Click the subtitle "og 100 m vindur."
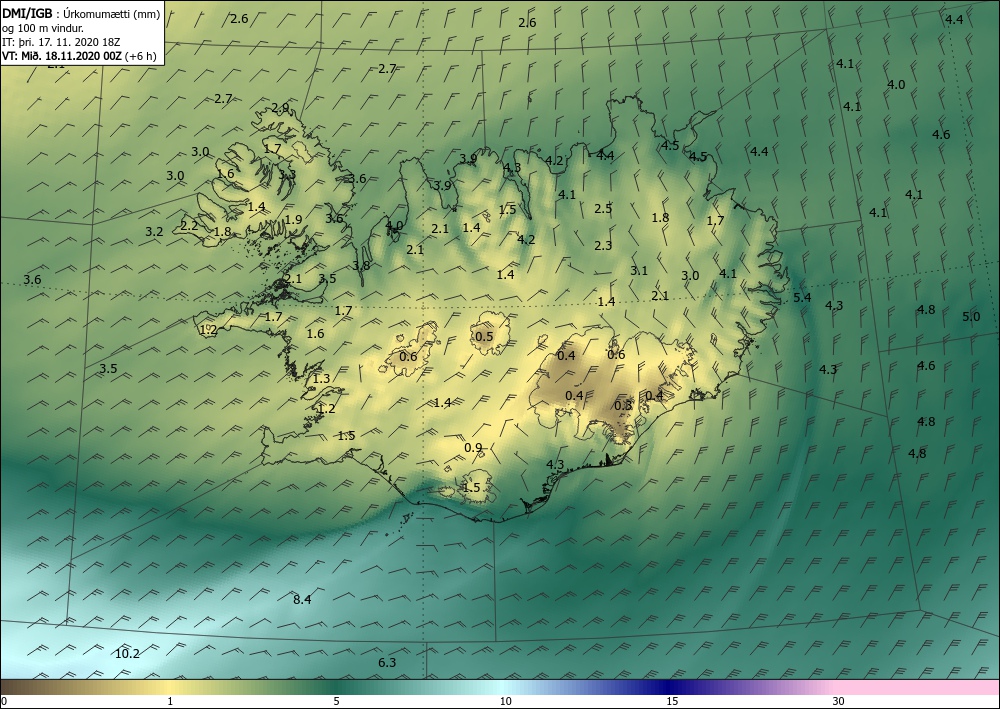The image size is (1000, 709). click(x=43, y=28)
